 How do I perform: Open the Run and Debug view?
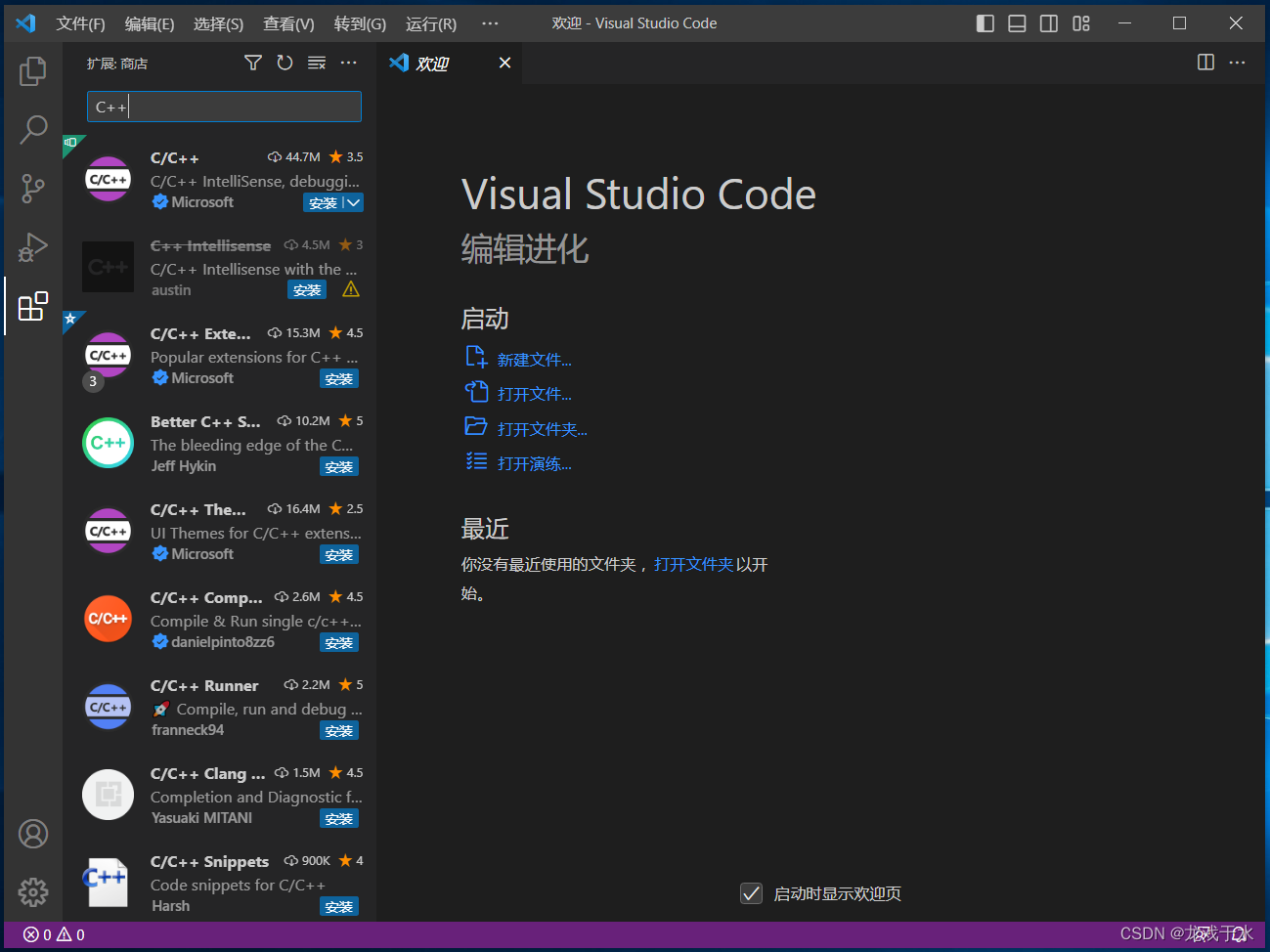point(33,246)
